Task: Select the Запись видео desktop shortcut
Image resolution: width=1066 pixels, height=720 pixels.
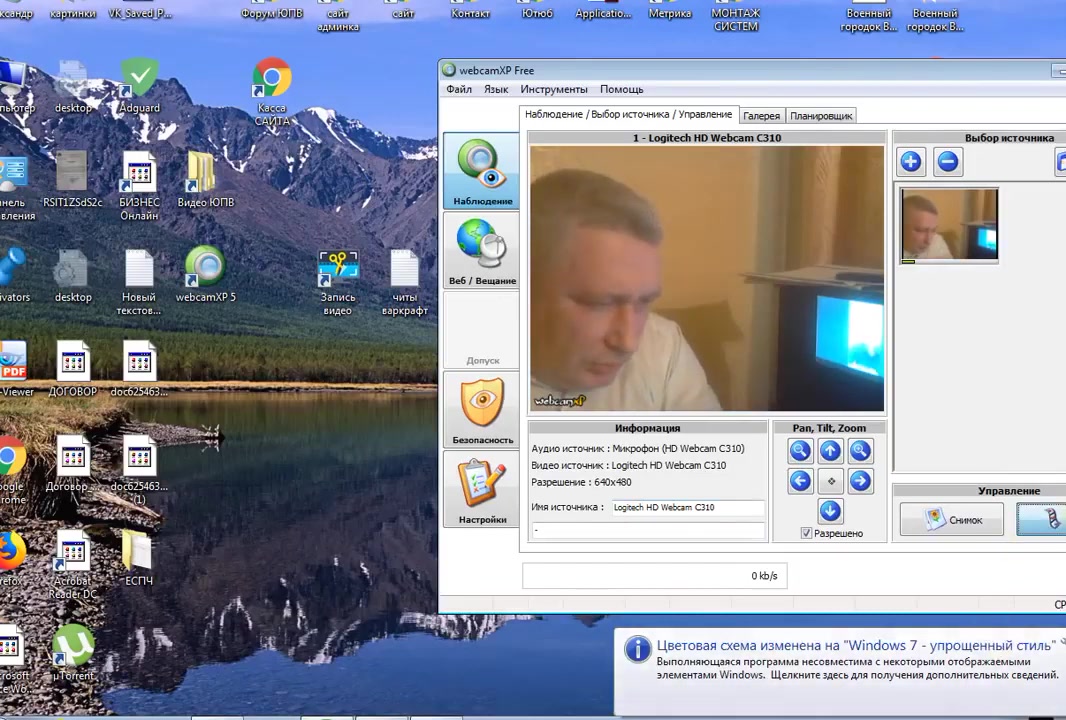Action: click(x=338, y=282)
